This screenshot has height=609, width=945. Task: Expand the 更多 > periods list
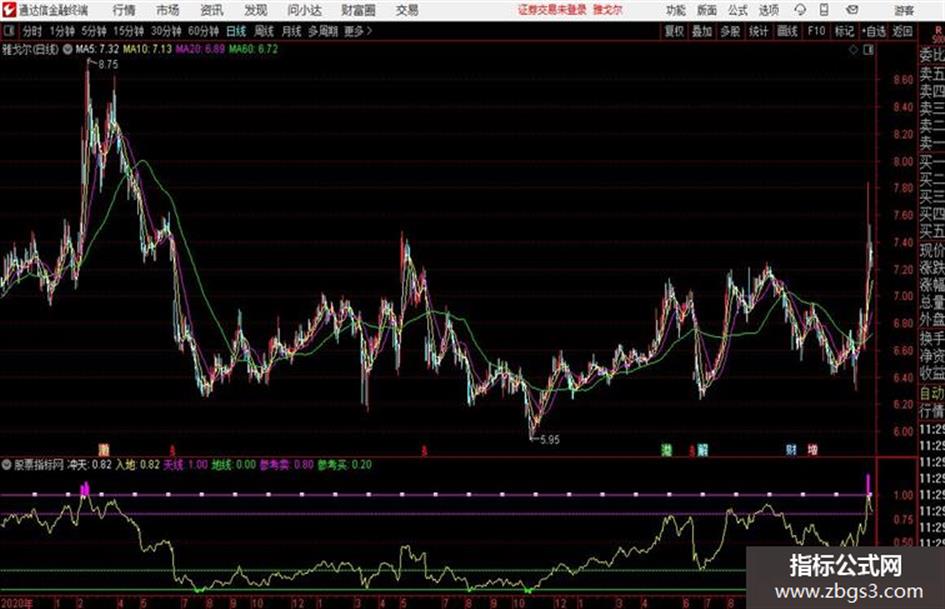point(358,31)
